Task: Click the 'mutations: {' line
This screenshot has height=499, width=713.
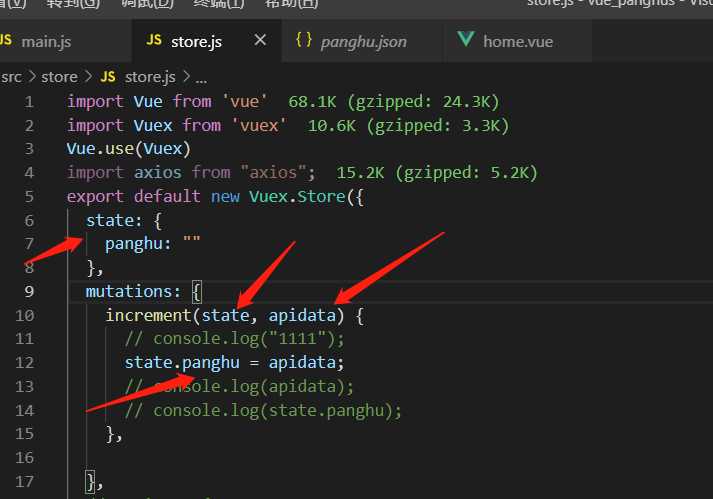Action: (x=144, y=292)
